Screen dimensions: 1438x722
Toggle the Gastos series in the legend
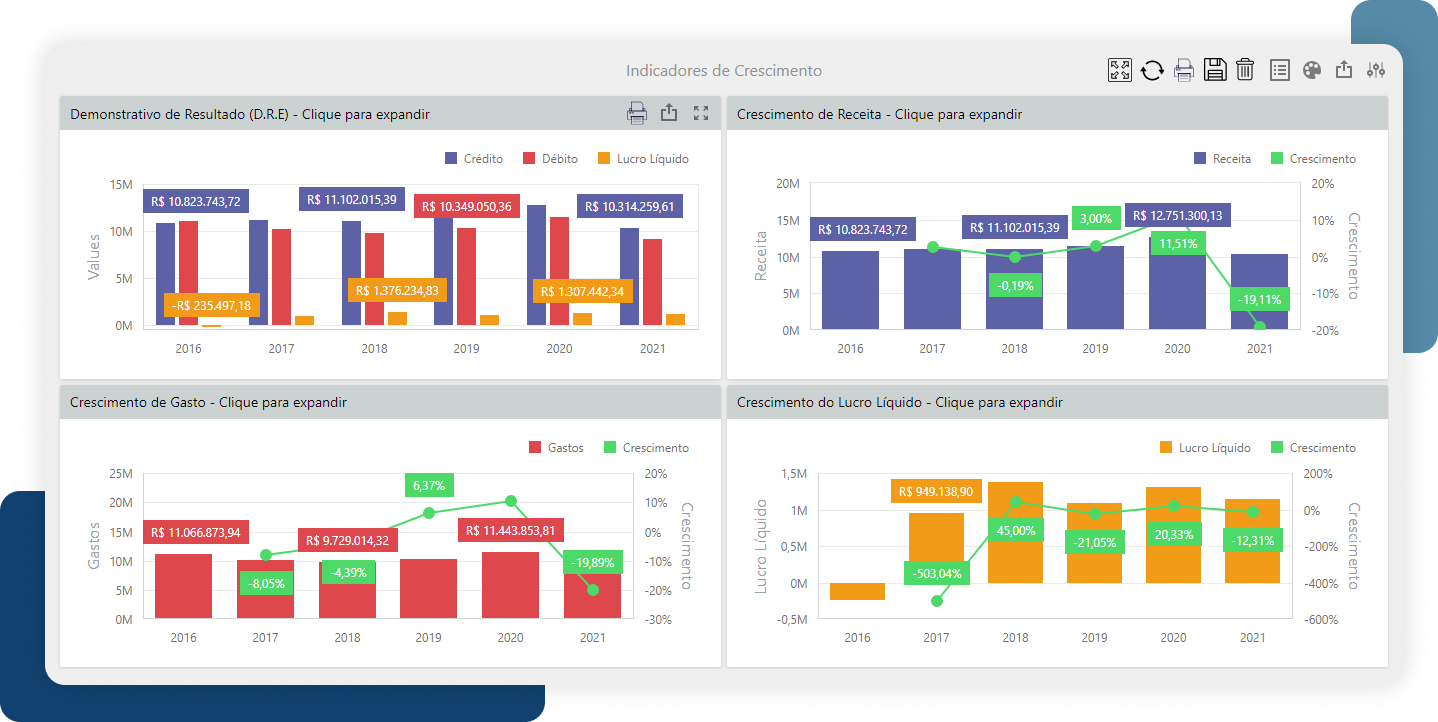(x=556, y=448)
